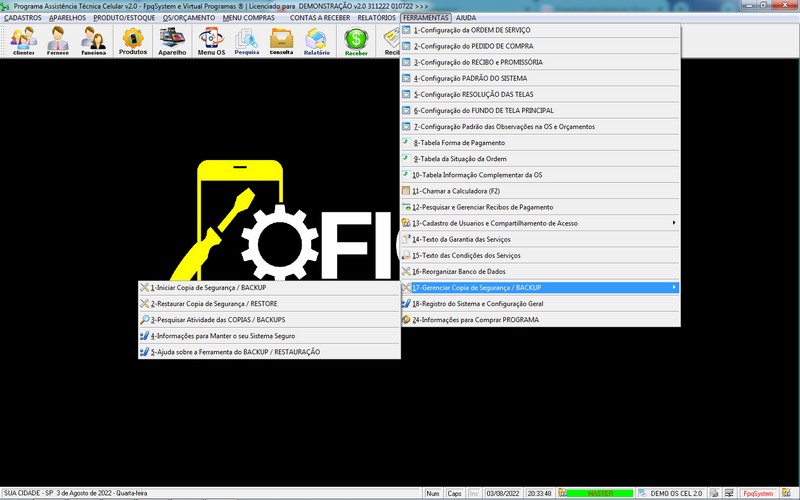Click the network computer icon in status bar

(x=729, y=493)
